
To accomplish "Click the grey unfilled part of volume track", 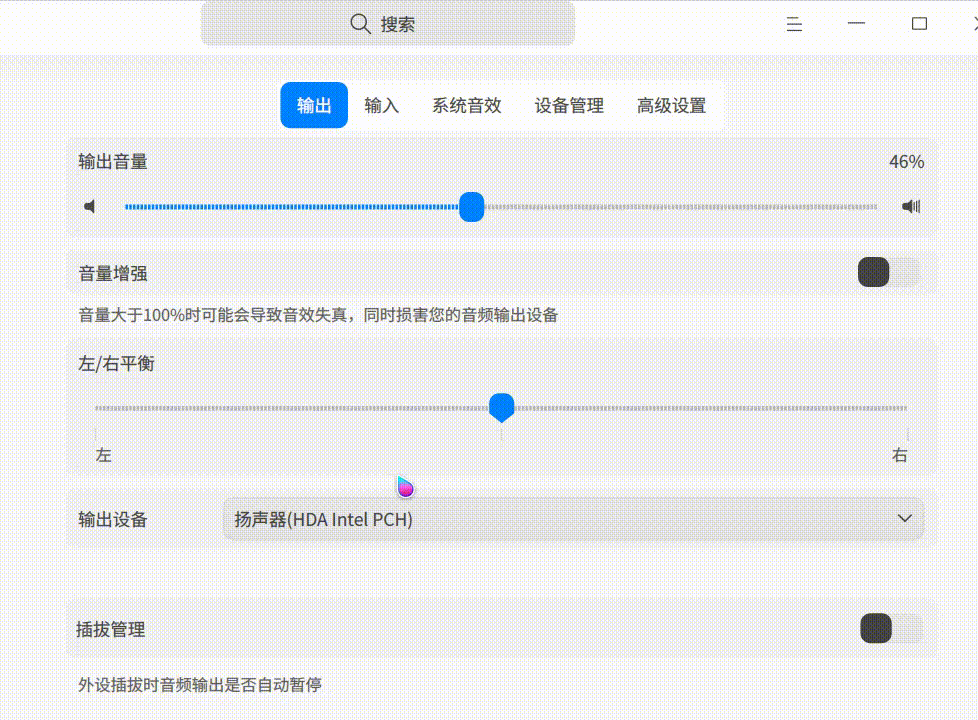I will pyautogui.click(x=680, y=207).
